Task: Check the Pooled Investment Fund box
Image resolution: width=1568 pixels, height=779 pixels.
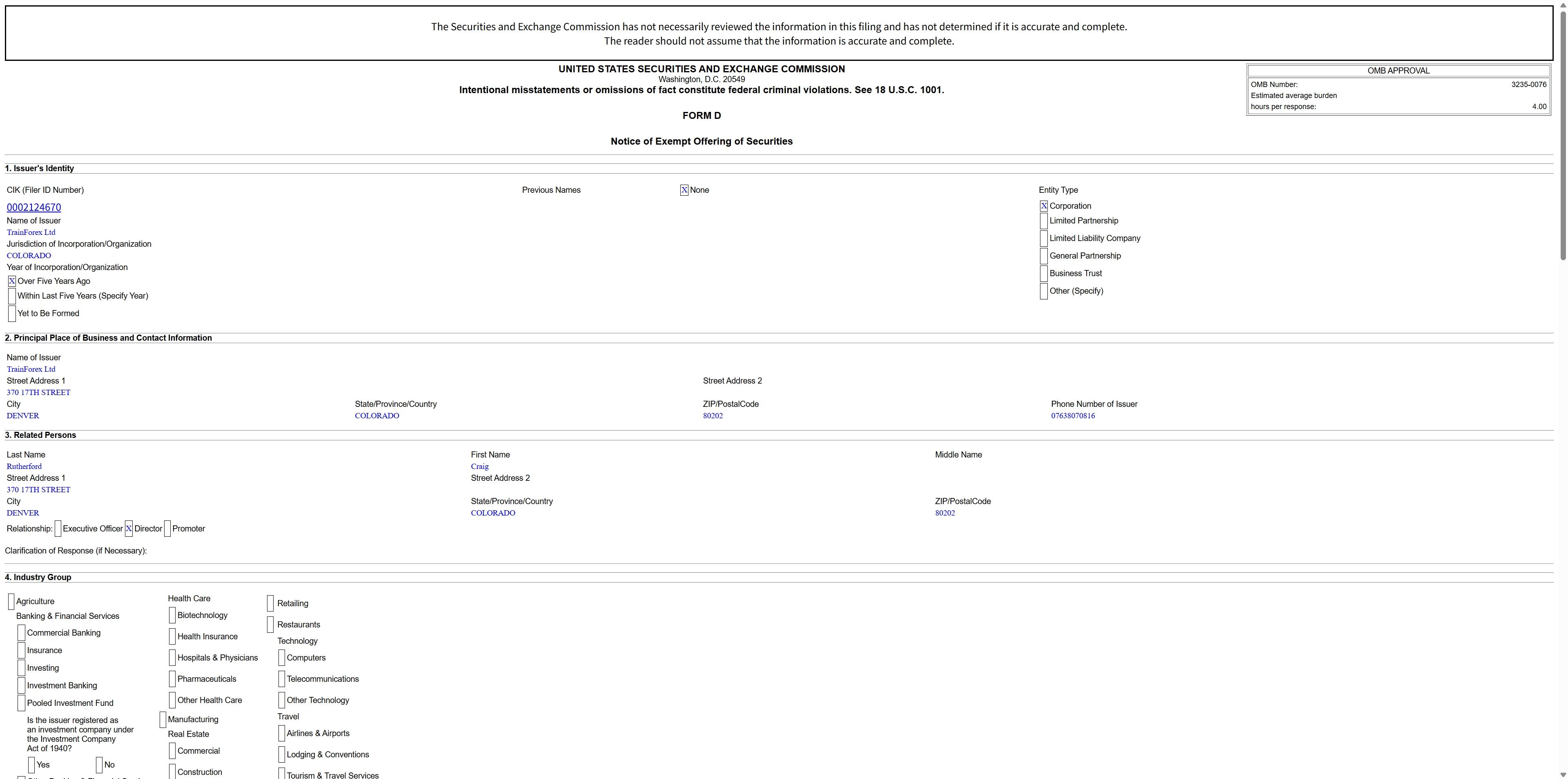Action: [21, 703]
